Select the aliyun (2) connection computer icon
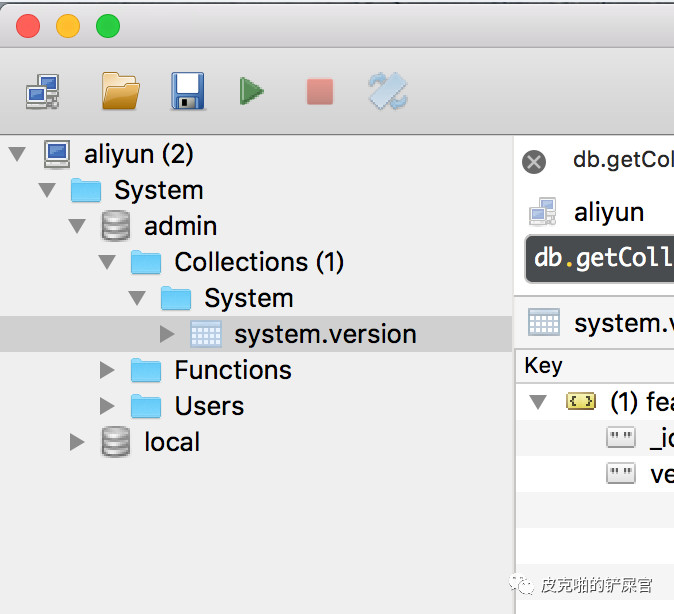 coord(57,154)
